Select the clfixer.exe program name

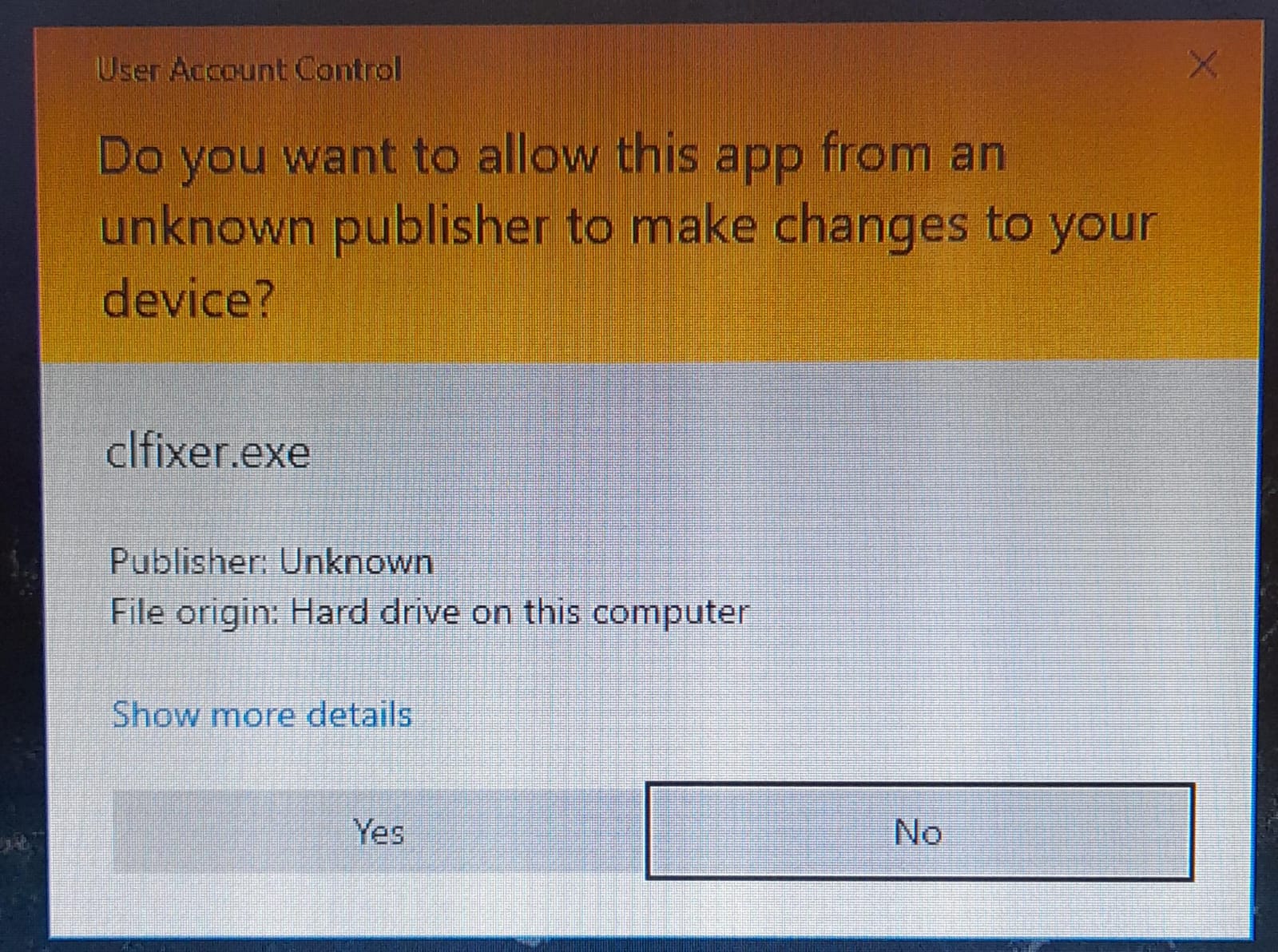(x=208, y=452)
